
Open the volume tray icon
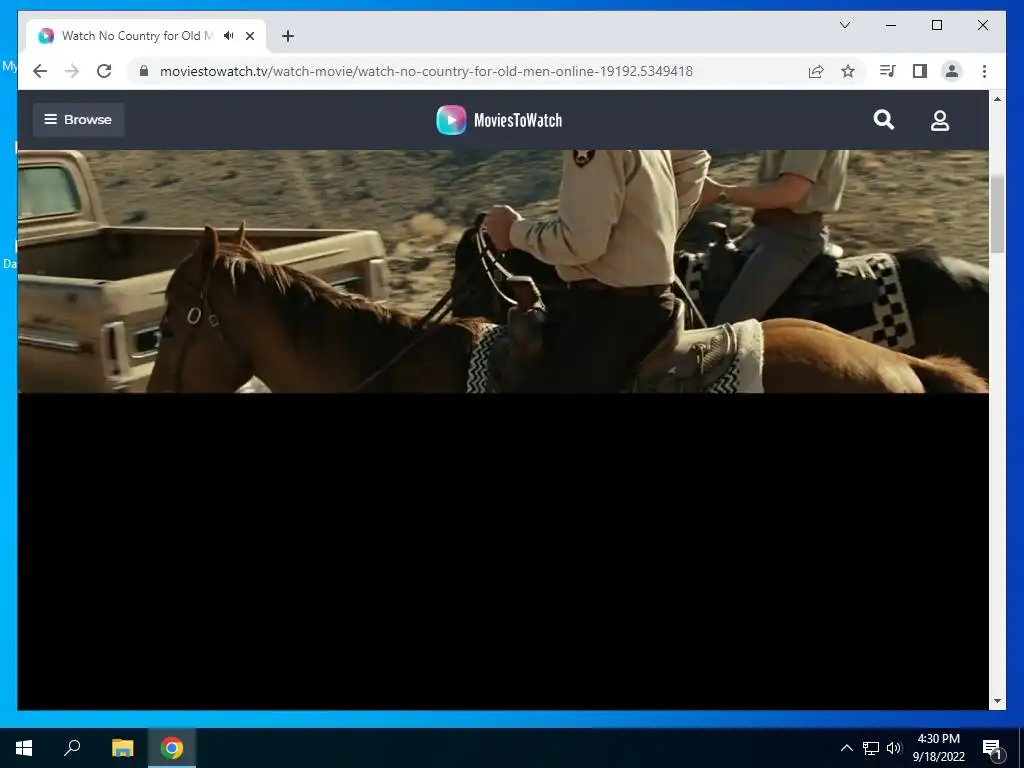(894, 748)
